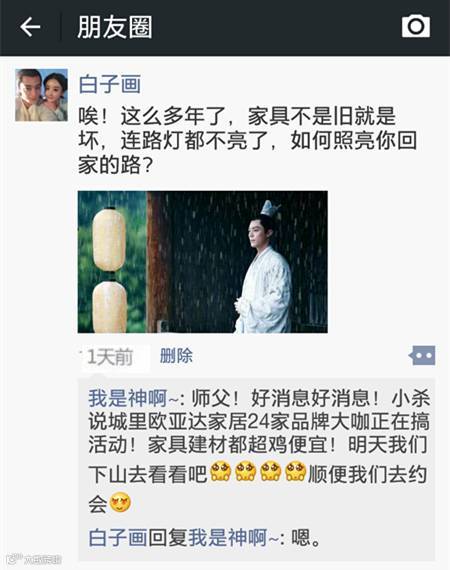Tap the 嗯。 reply comment

(305, 538)
